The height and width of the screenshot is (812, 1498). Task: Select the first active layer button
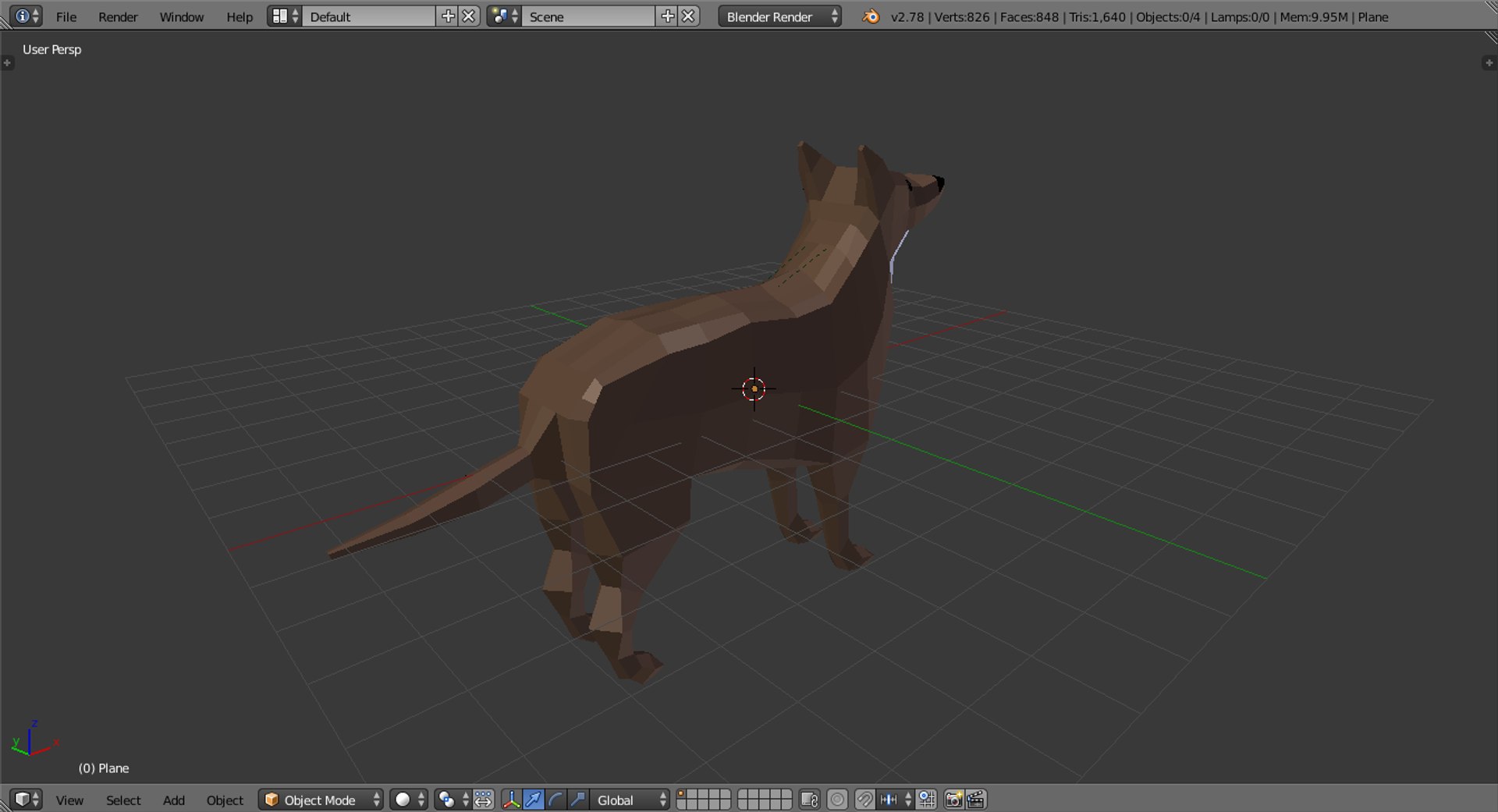pyautogui.click(x=681, y=794)
